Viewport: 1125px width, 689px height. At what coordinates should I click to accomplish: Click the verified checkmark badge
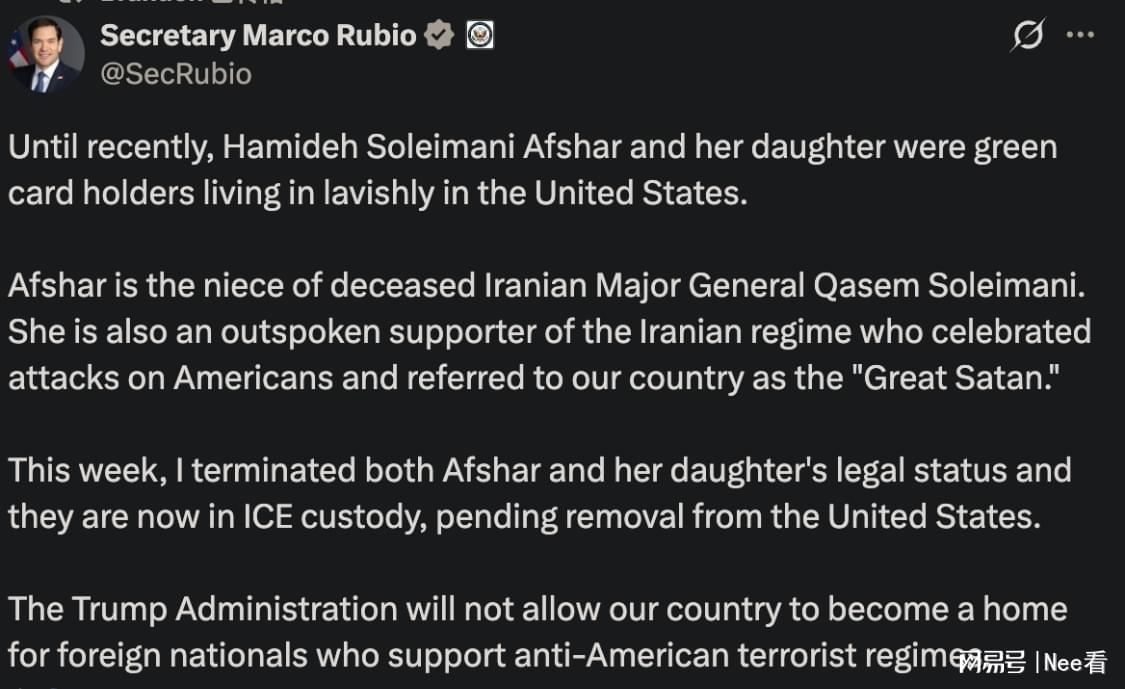(x=440, y=36)
